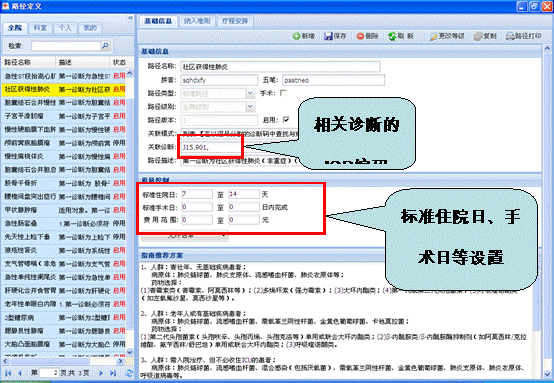Switch to the 全院 tab

tap(15, 28)
